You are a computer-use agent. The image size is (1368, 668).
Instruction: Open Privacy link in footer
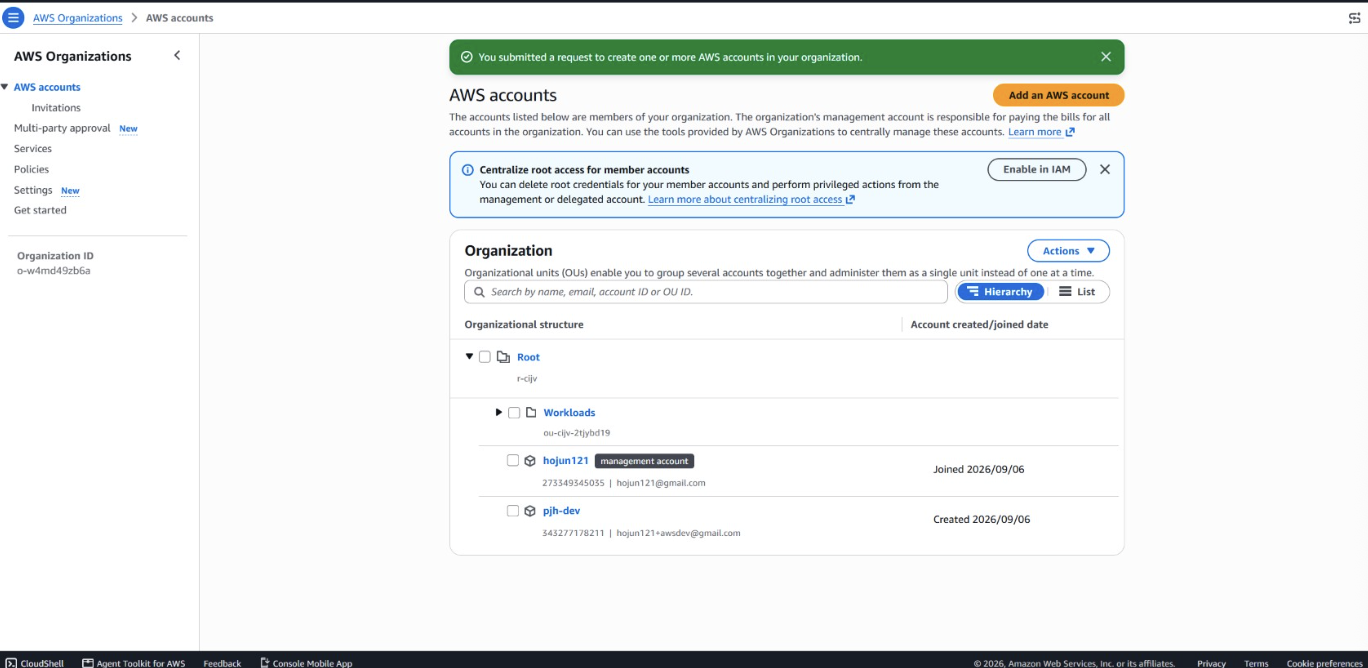click(x=1211, y=663)
